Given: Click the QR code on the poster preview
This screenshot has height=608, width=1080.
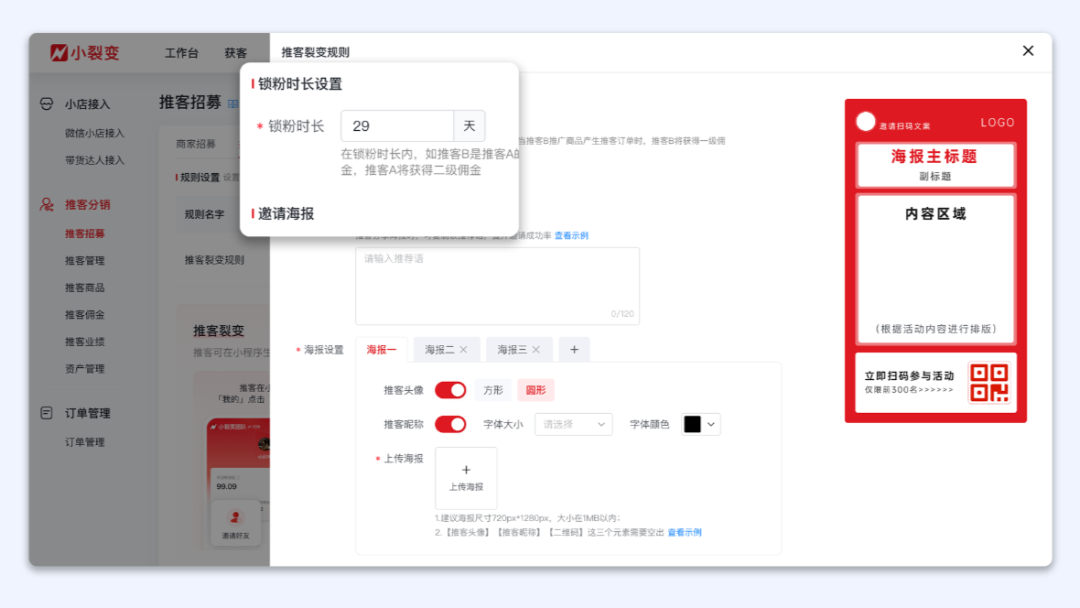Looking at the screenshot, I should 992,383.
